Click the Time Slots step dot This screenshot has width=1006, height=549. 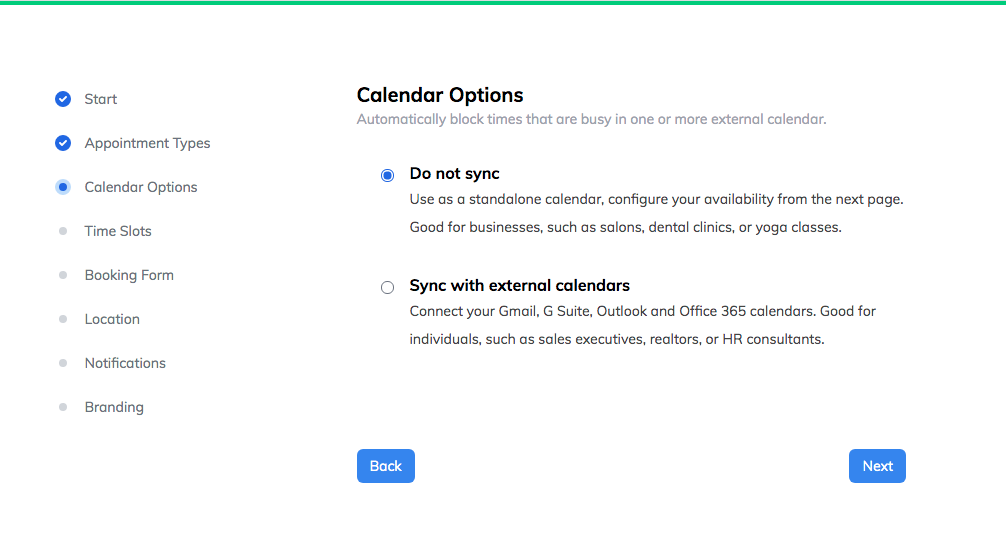click(63, 231)
